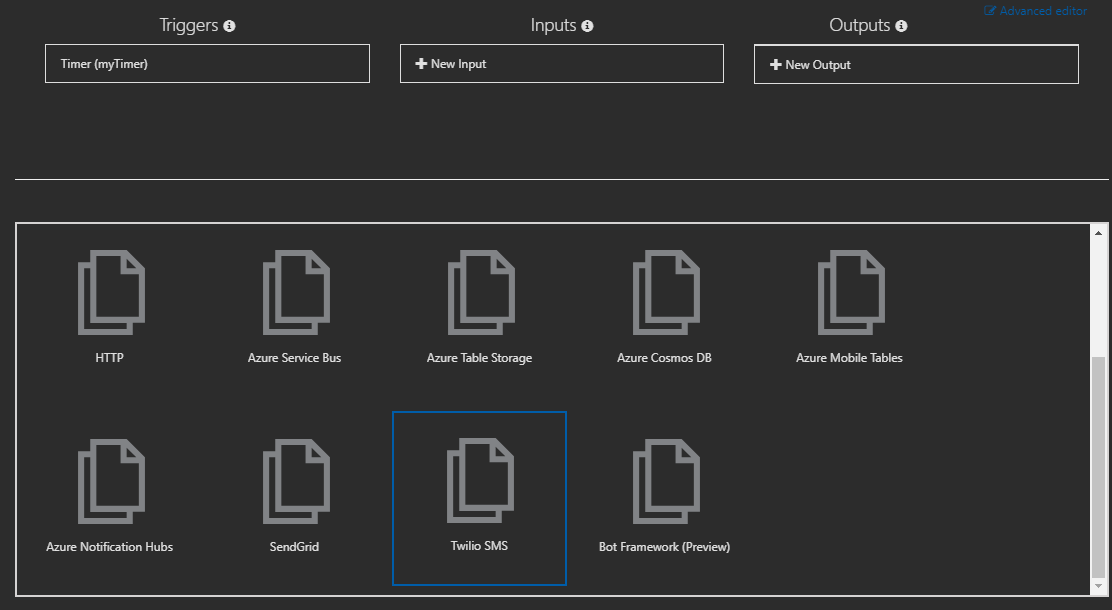
Task: Open the Timer (myTimer) trigger
Action: (207, 64)
